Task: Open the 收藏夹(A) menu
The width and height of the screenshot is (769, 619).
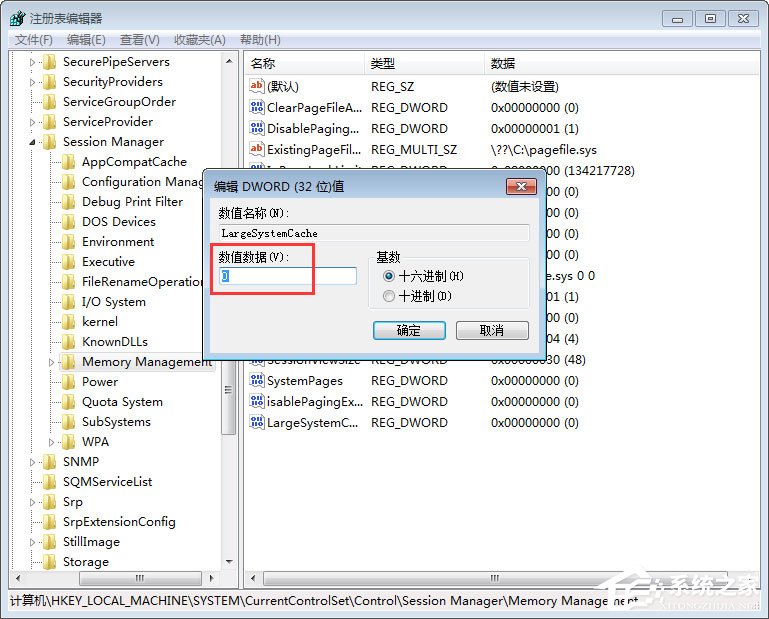Action: (200, 40)
